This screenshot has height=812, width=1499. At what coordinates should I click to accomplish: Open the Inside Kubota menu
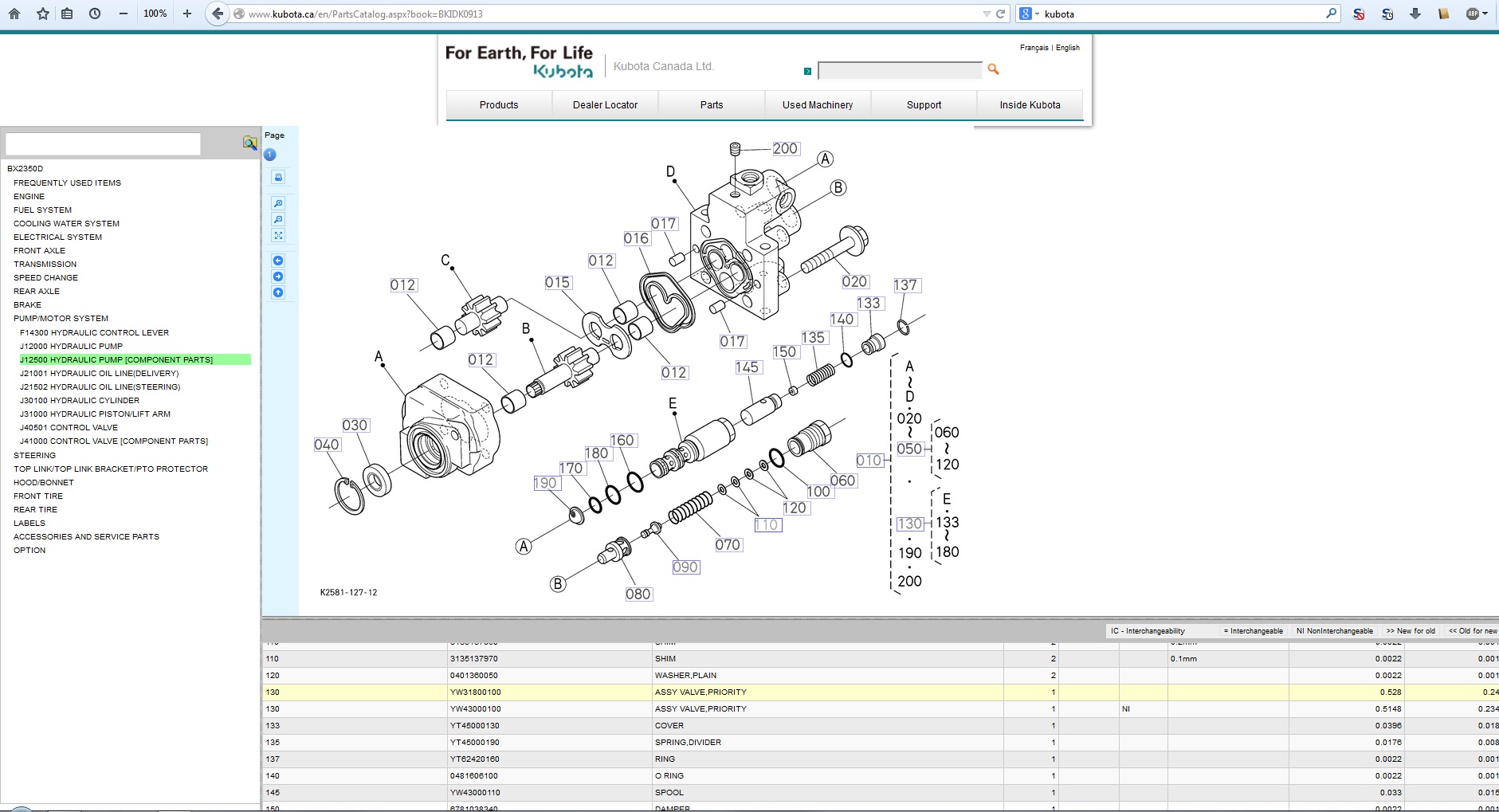tap(1030, 105)
